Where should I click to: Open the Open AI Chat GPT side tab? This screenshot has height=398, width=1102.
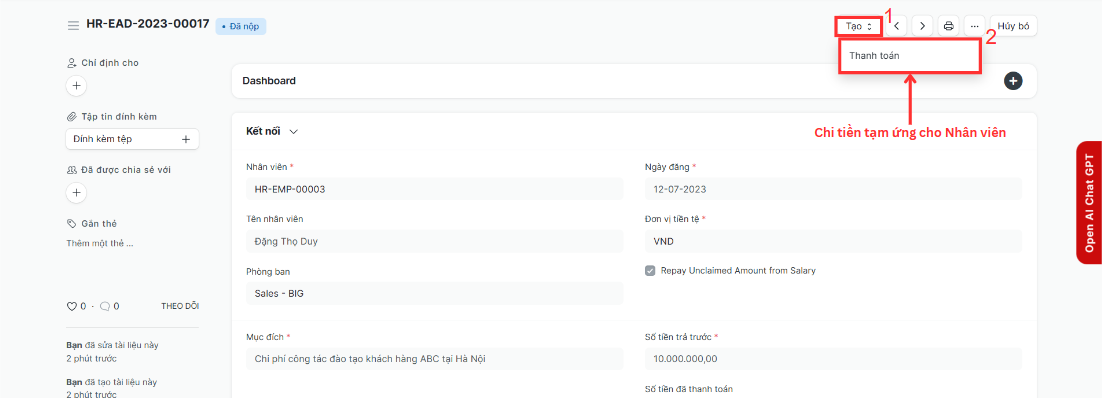pyautogui.click(x=1089, y=203)
